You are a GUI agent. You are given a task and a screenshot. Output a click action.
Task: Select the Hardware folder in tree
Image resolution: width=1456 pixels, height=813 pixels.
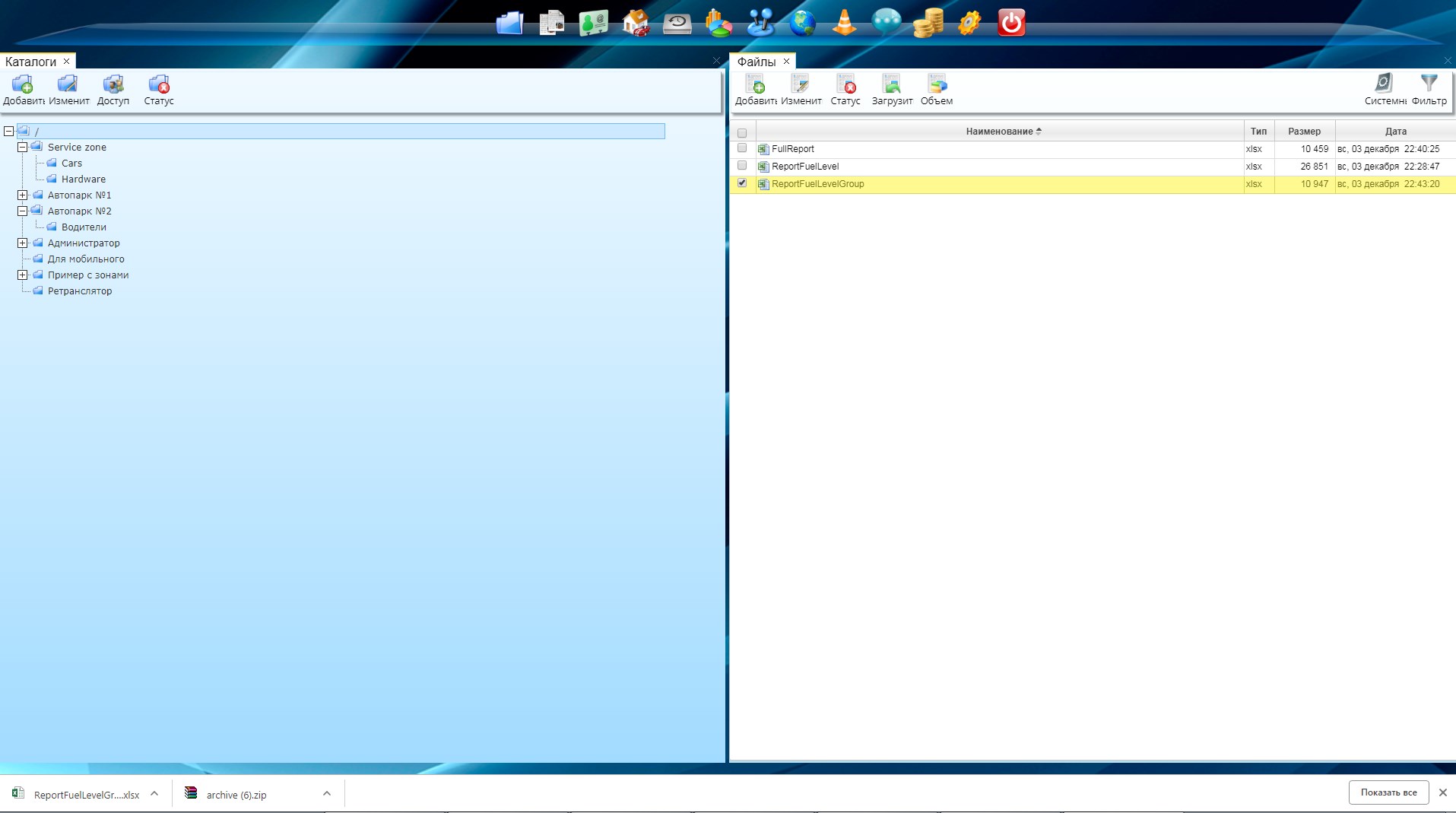pos(83,179)
